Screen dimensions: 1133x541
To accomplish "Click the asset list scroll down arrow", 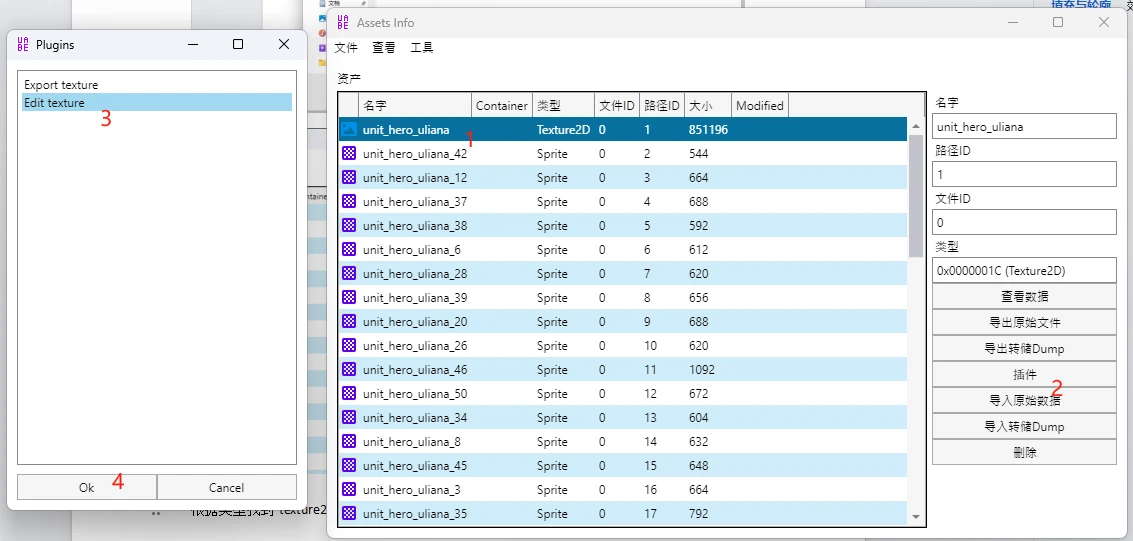I will click(916, 517).
